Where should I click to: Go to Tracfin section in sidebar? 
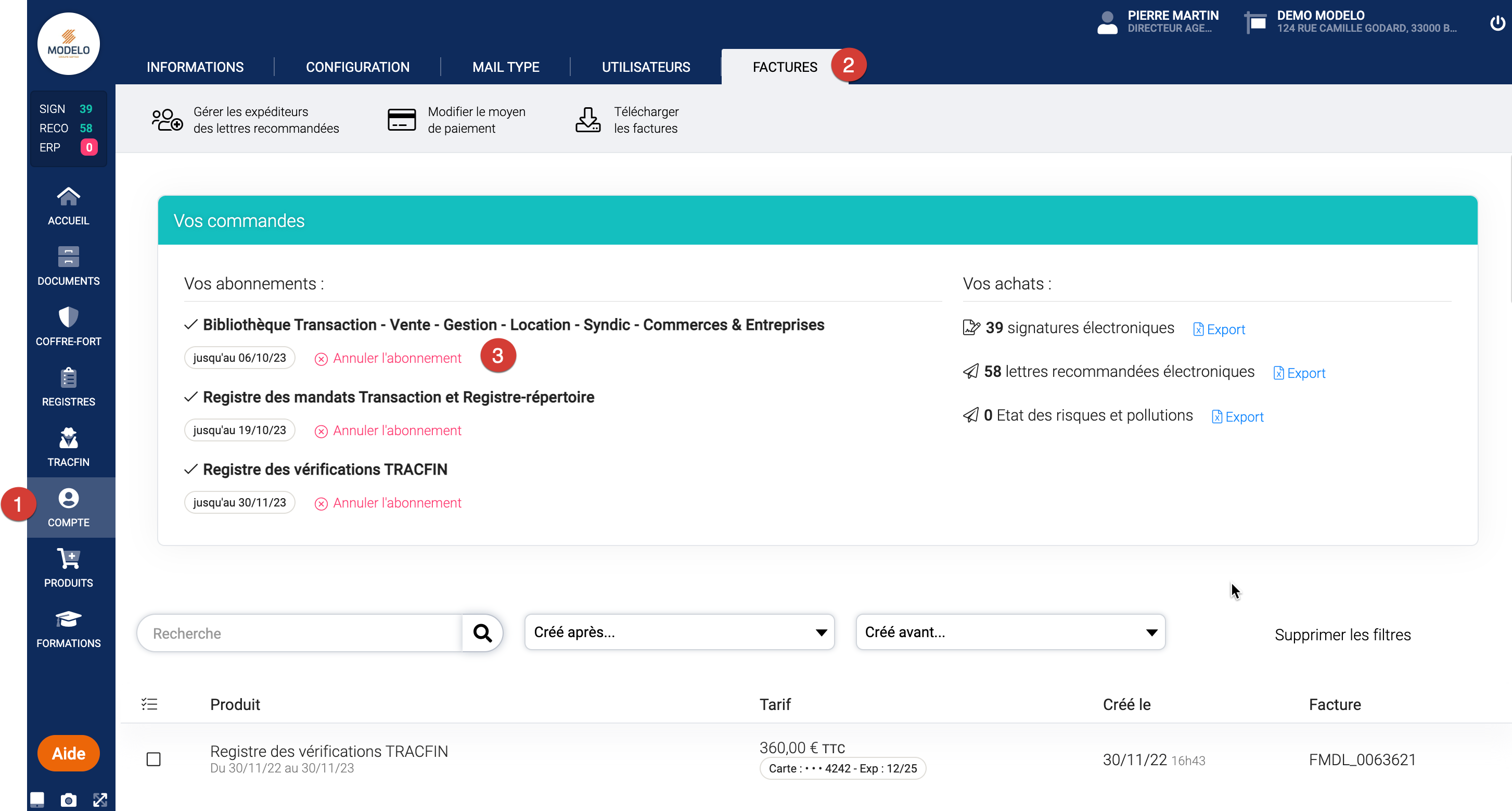pyautogui.click(x=68, y=447)
